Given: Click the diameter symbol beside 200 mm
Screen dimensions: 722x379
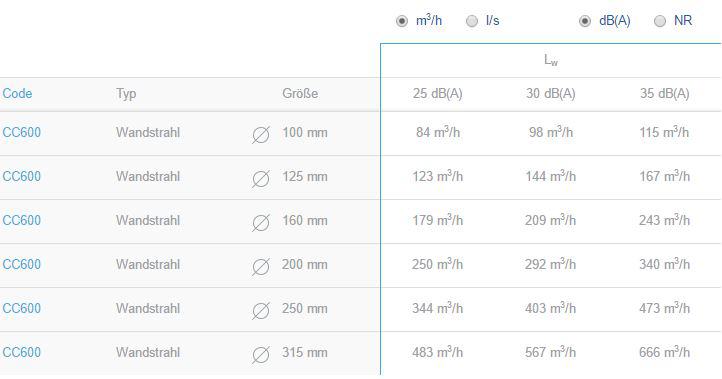Looking at the screenshot, I should click(261, 267).
